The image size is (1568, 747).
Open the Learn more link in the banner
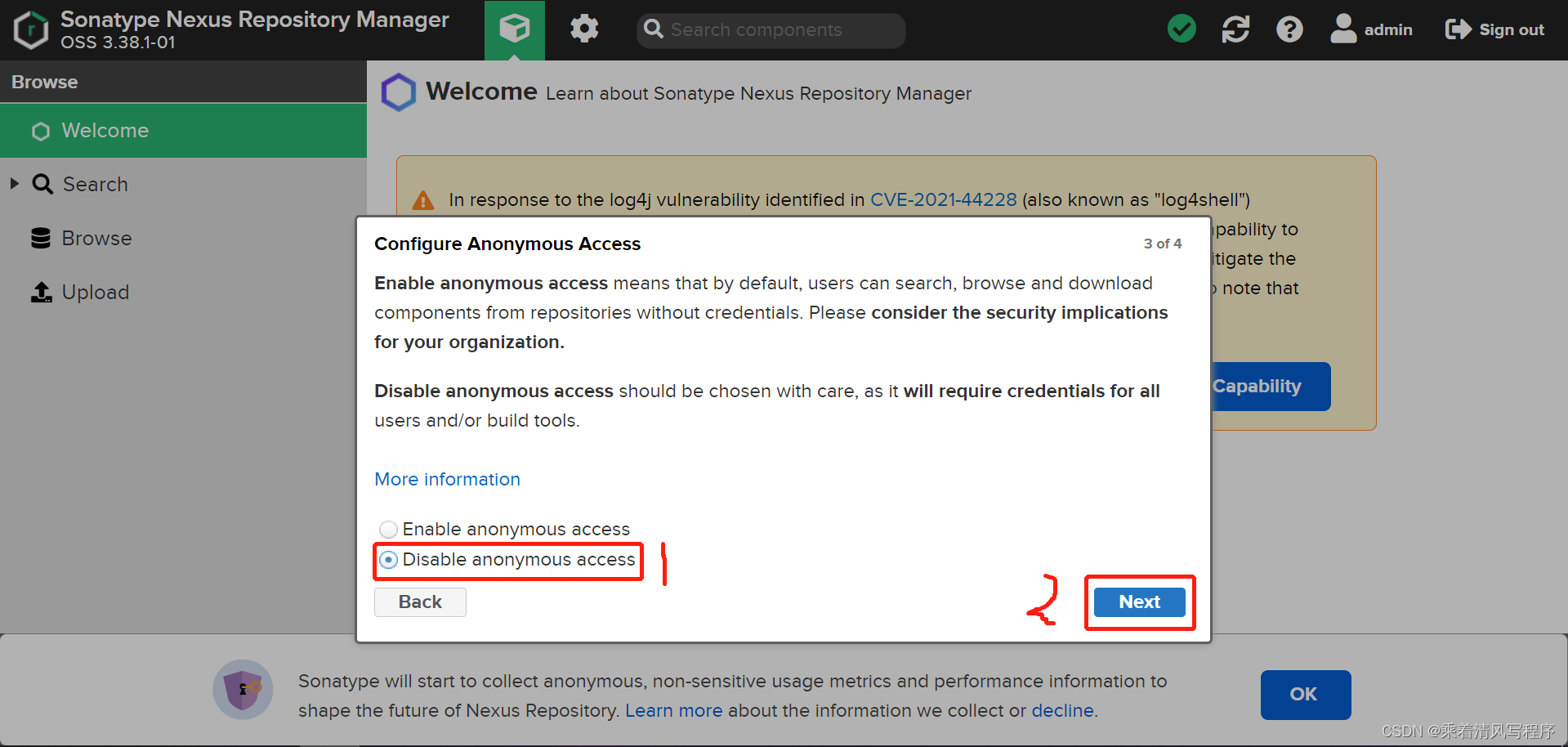(x=674, y=710)
